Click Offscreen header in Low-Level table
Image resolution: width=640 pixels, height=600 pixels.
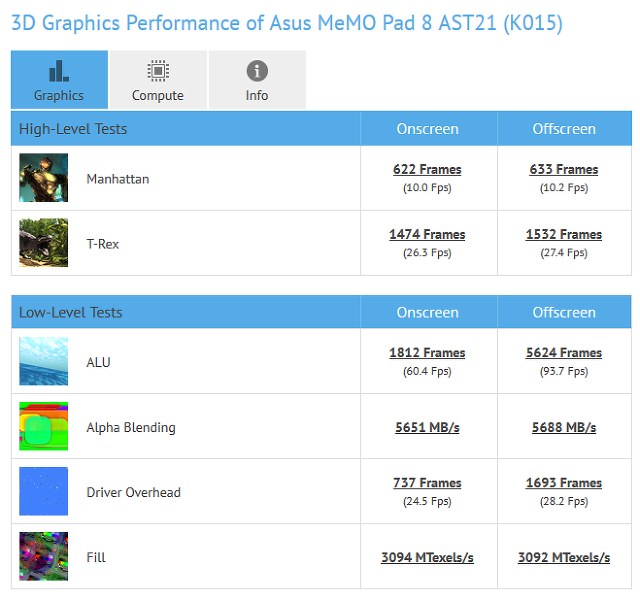[564, 313]
